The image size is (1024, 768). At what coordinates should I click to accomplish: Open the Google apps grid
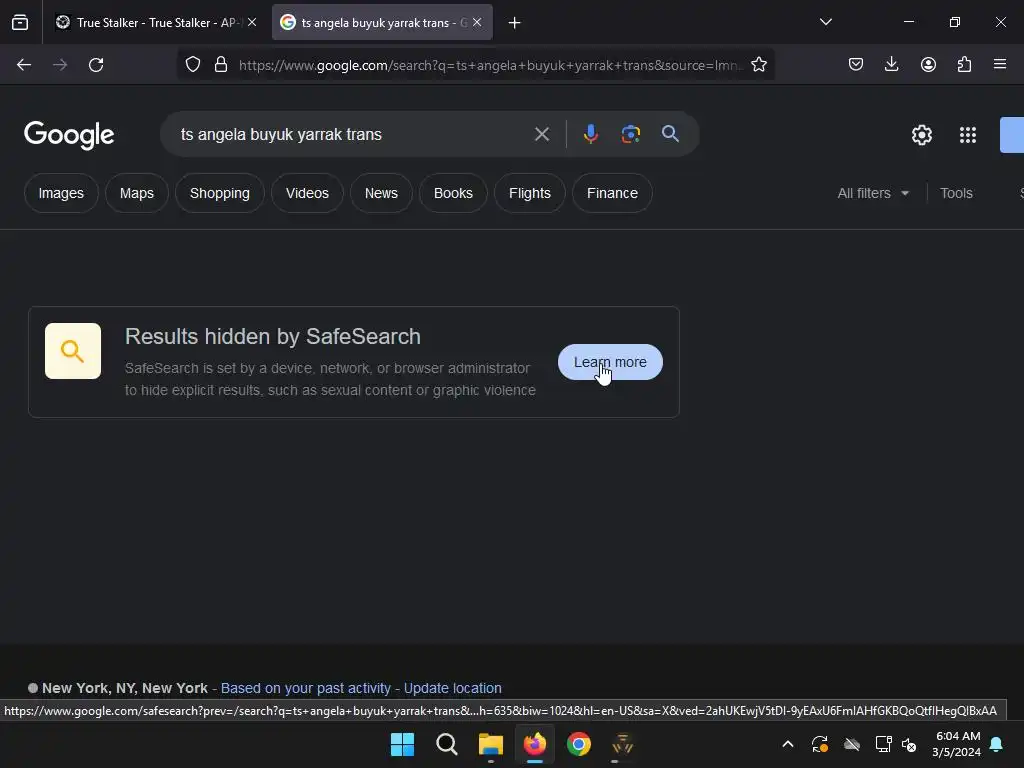pyautogui.click(x=968, y=135)
